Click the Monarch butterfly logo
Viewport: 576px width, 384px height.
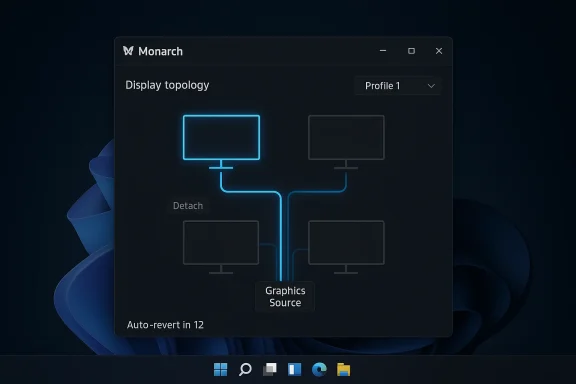click(128, 51)
